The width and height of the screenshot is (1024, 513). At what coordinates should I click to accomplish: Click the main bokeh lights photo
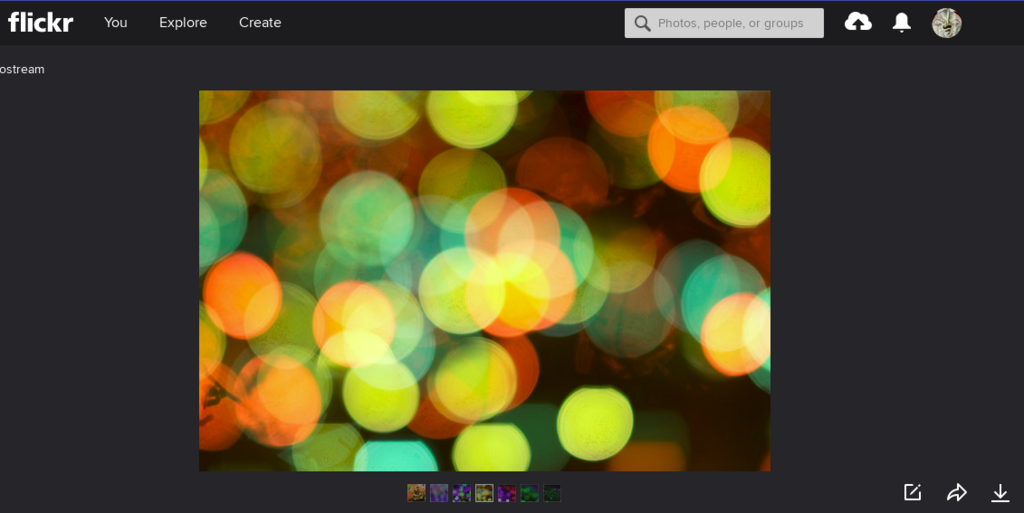tap(485, 281)
